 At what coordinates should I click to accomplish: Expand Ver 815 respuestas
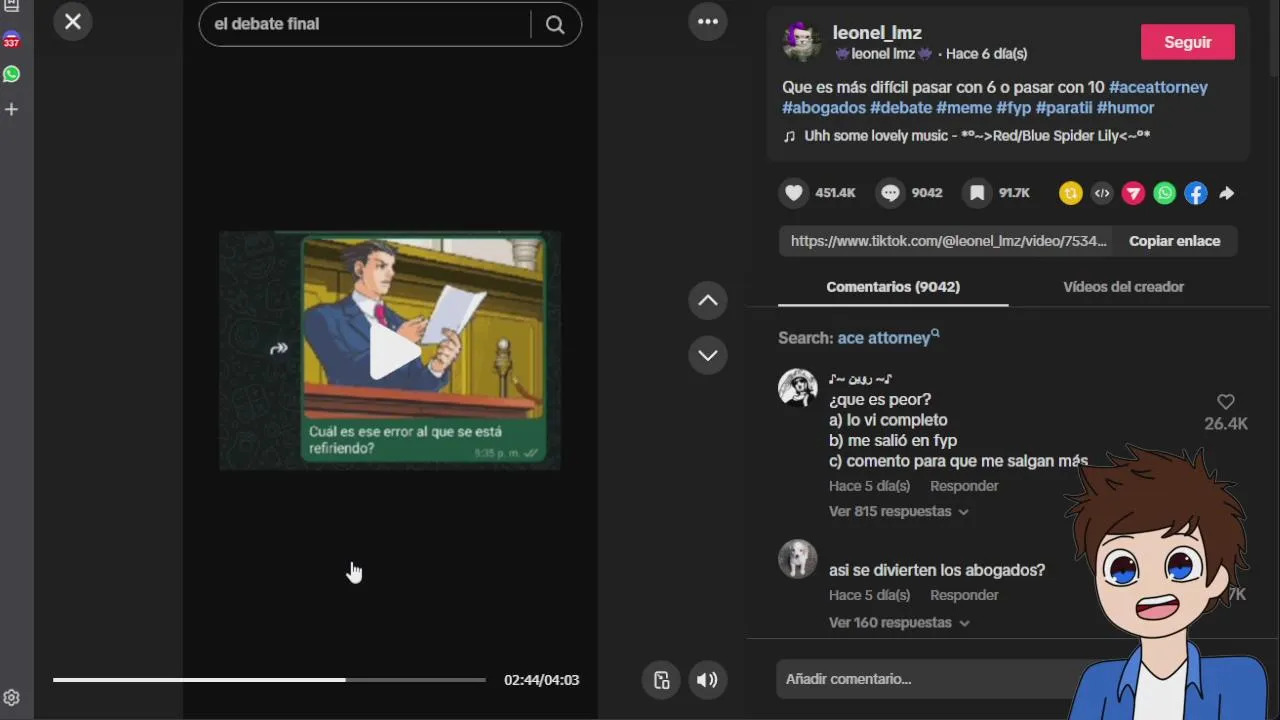pos(898,512)
